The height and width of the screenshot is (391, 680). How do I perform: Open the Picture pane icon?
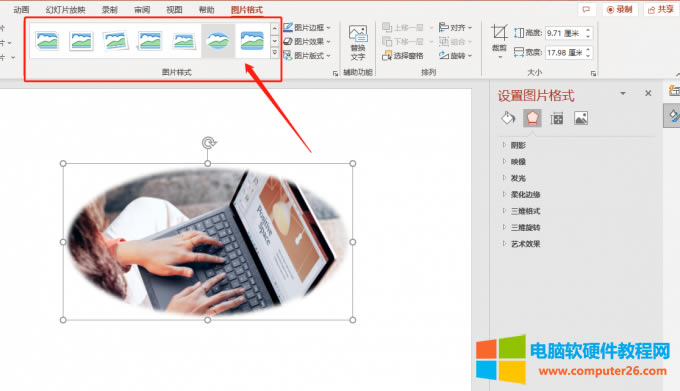pos(581,118)
